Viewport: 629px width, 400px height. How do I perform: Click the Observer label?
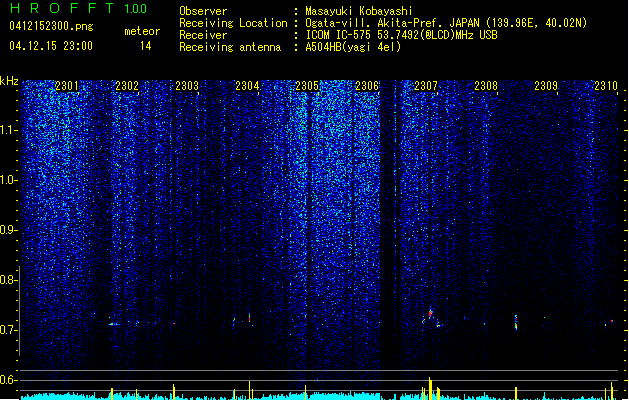tap(203, 11)
